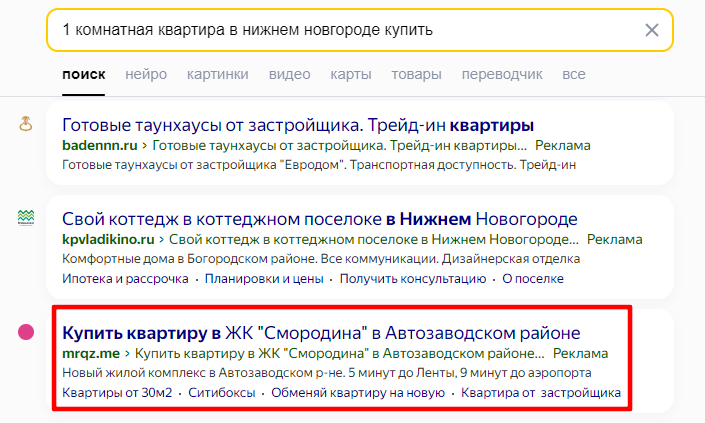Click the green breadcrumb path after kpvladikino.ru
This screenshot has width=705, height=423.
[x=374, y=240]
